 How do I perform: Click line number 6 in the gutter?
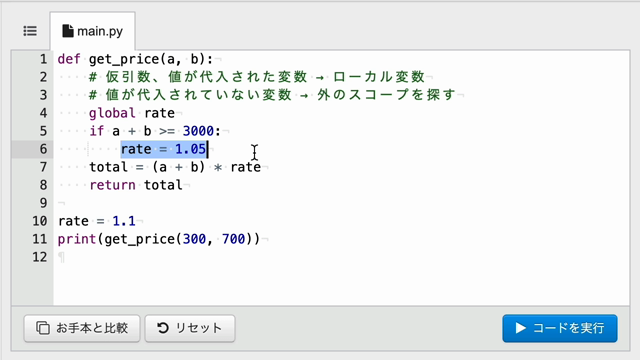click(x=43, y=149)
